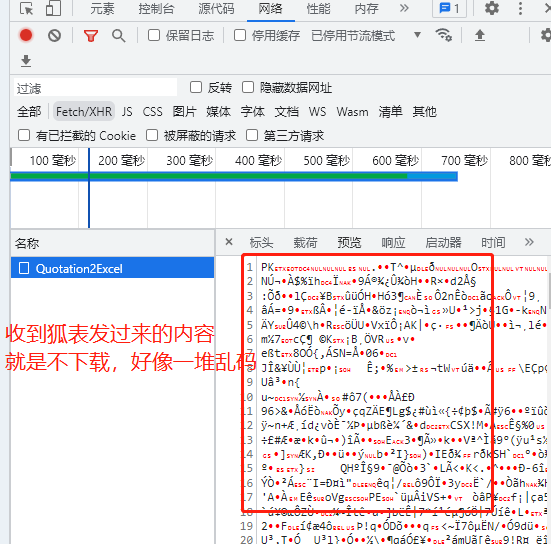
Task: Open the 载荷 detail tab
Action: [x=305, y=242]
